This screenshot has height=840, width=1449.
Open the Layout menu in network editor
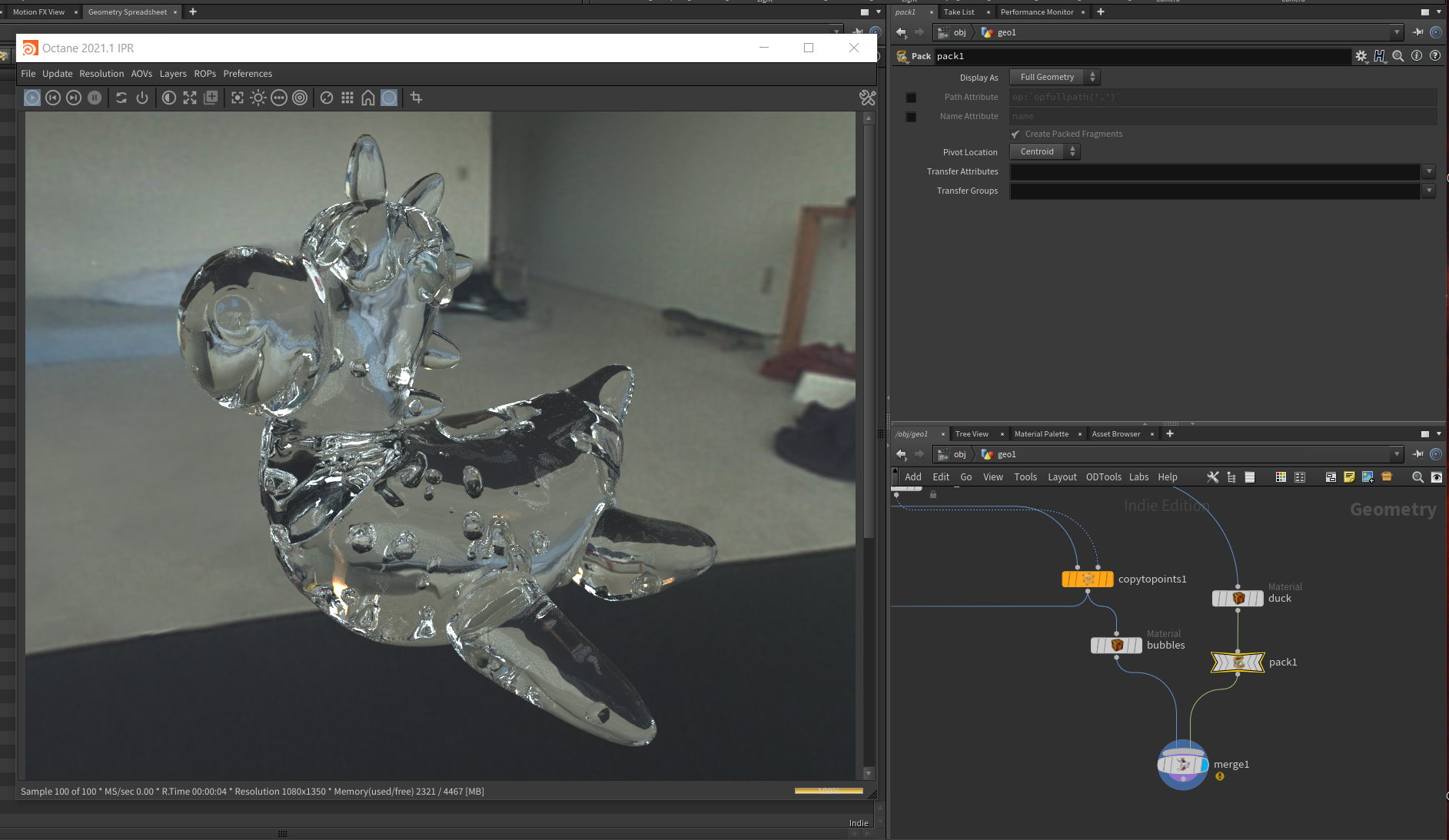click(x=1062, y=477)
